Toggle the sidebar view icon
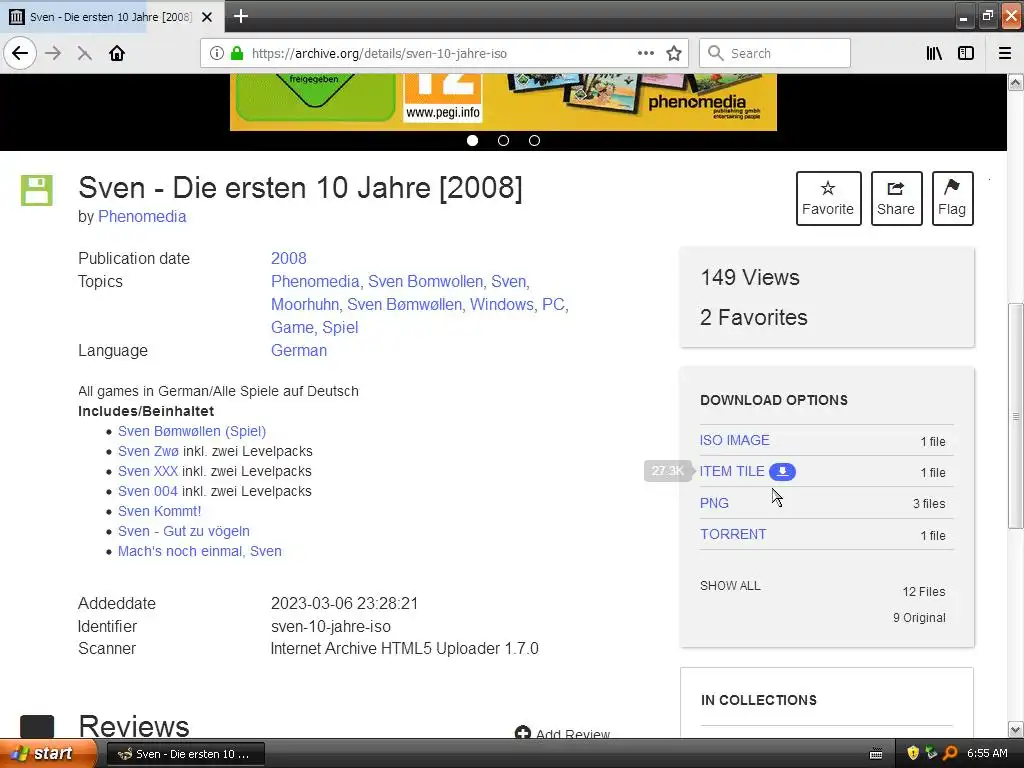 pyautogui.click(x=966, y=53)
